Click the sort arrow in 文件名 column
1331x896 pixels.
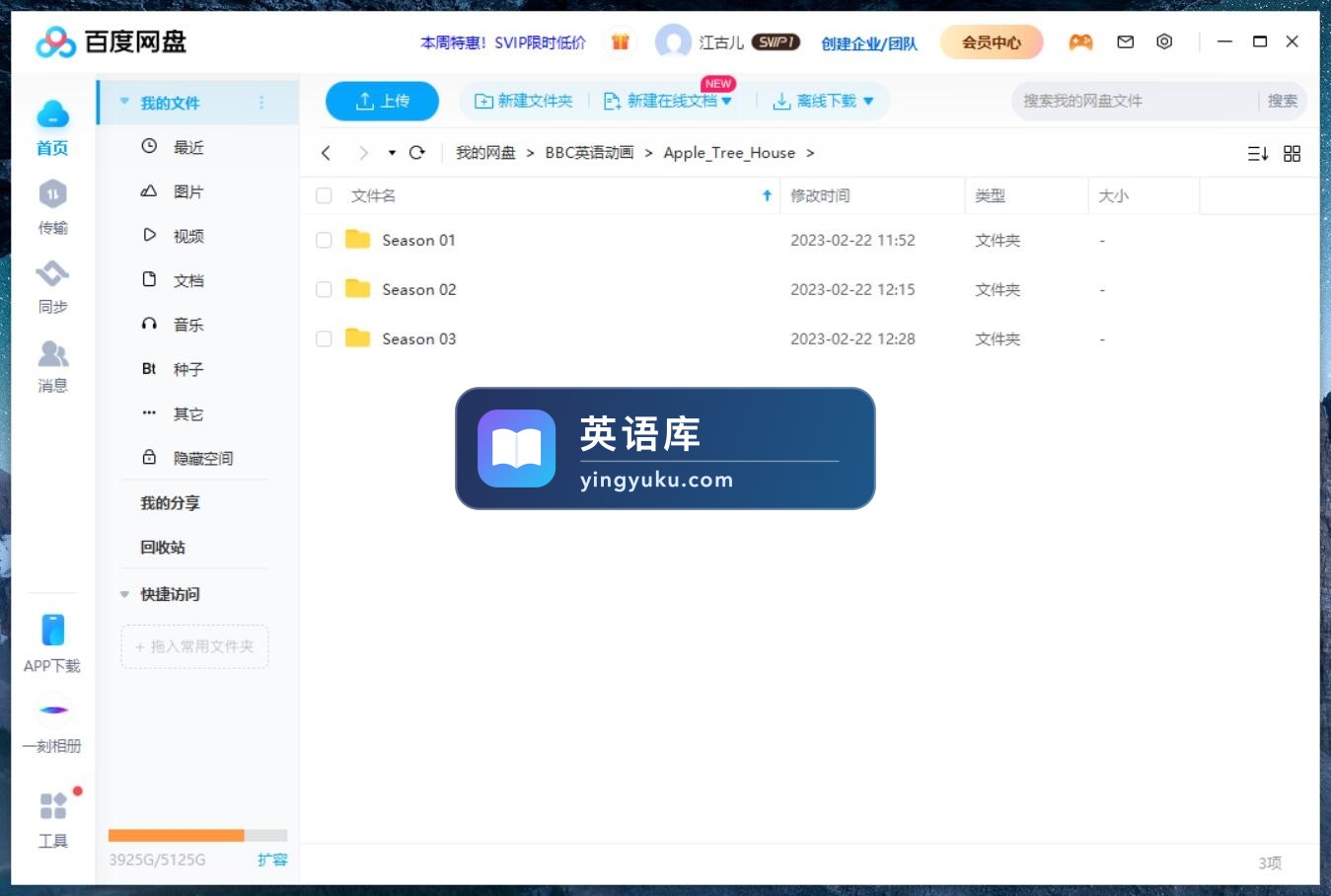point(767,195)
